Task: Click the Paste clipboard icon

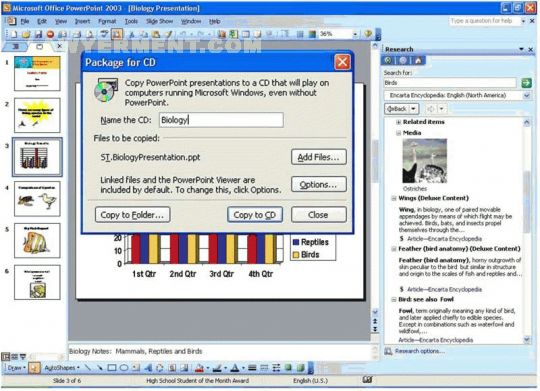Action: (x=156, y=34)
